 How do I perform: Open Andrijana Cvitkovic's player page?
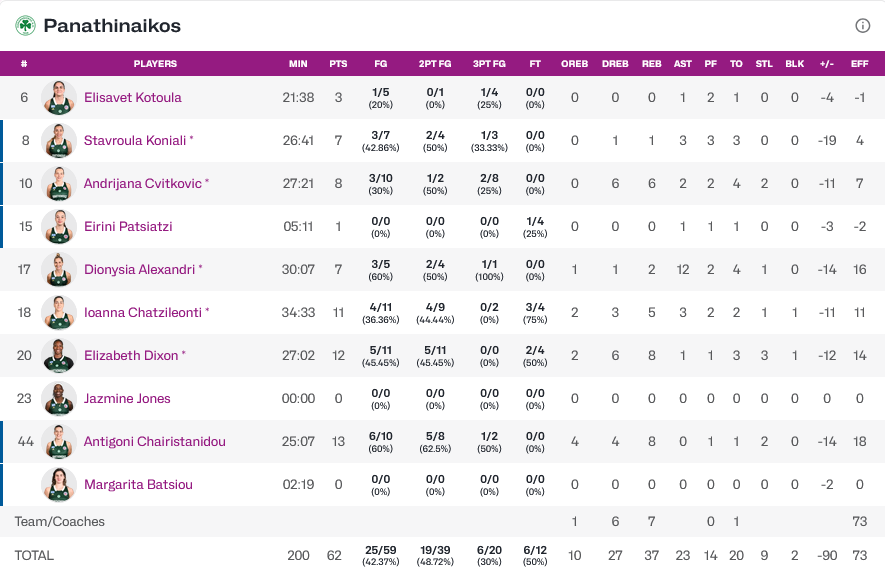pyautogui.click(x=143, y=184)
